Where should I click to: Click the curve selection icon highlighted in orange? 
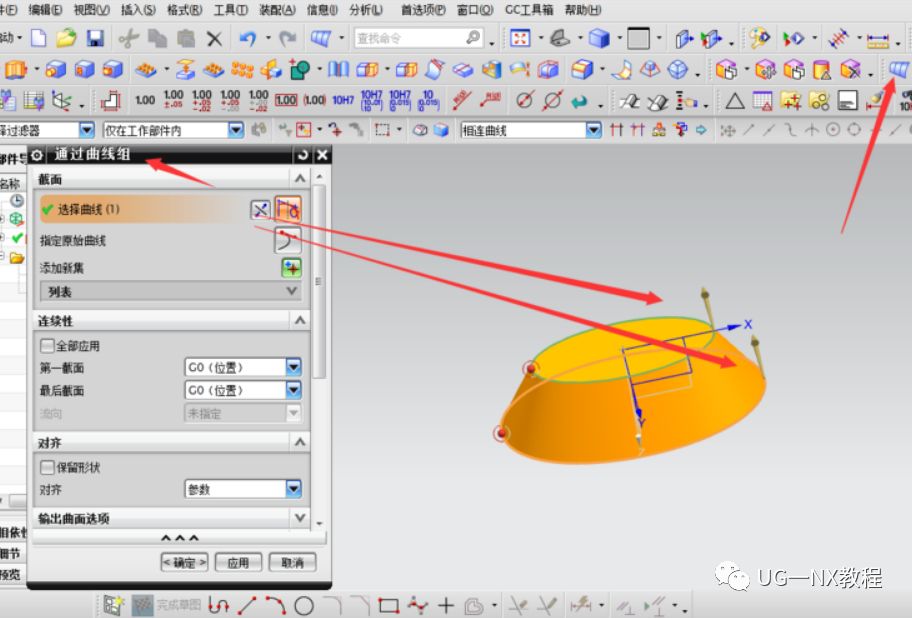[x=288, y=209]
